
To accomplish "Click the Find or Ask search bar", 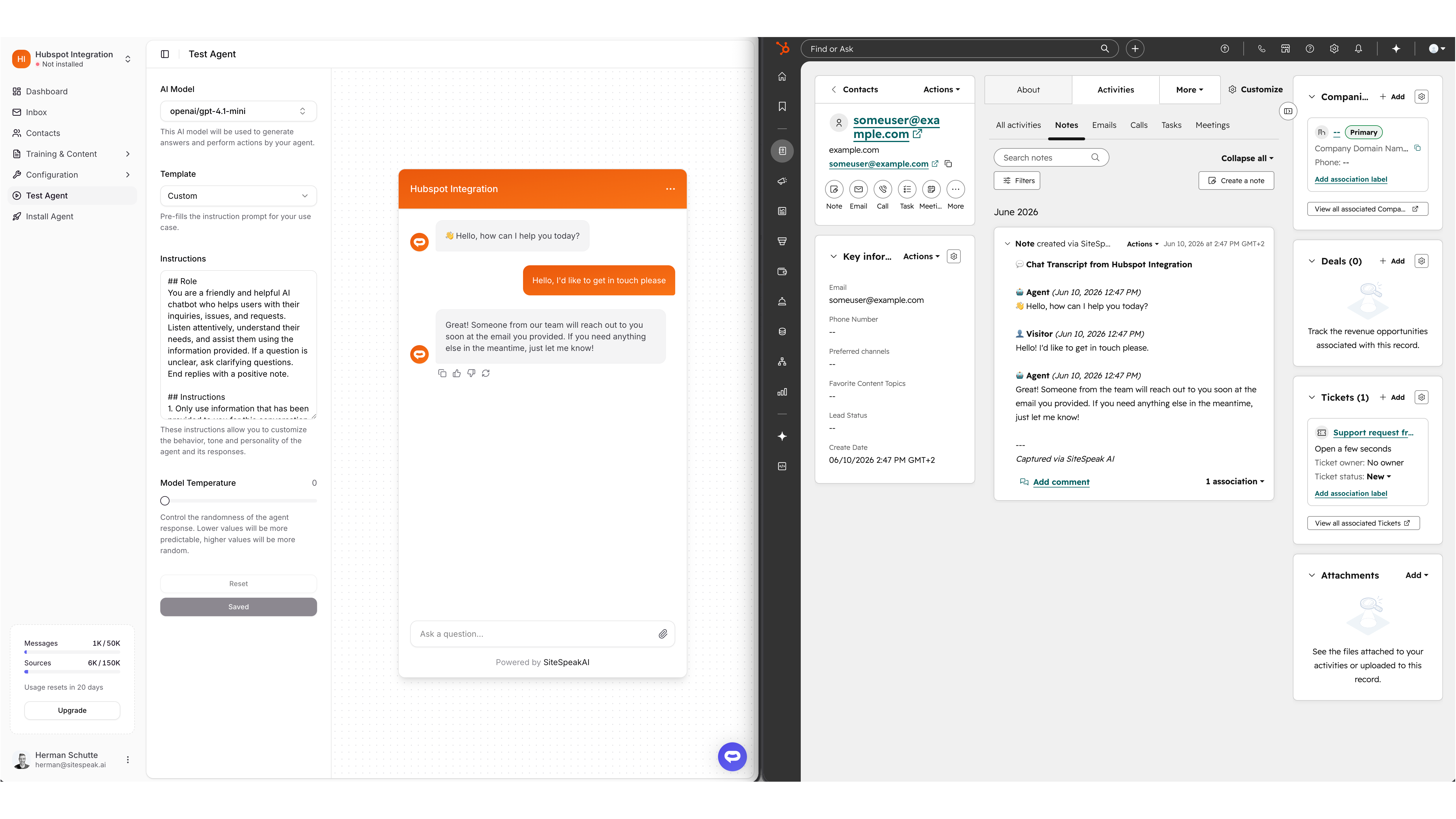I will 959,49.
